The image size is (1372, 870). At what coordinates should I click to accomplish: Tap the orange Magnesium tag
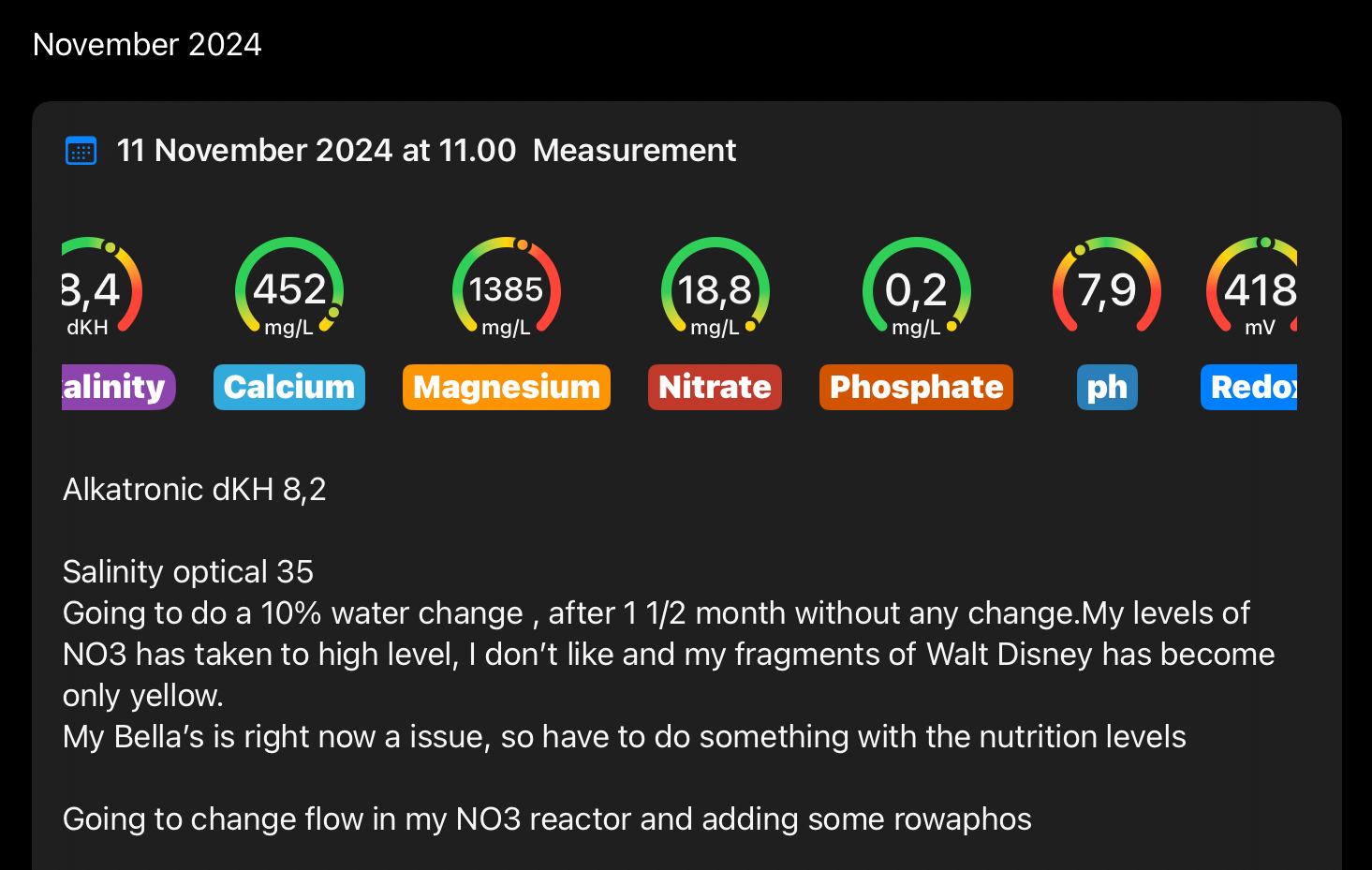(506, 387)
